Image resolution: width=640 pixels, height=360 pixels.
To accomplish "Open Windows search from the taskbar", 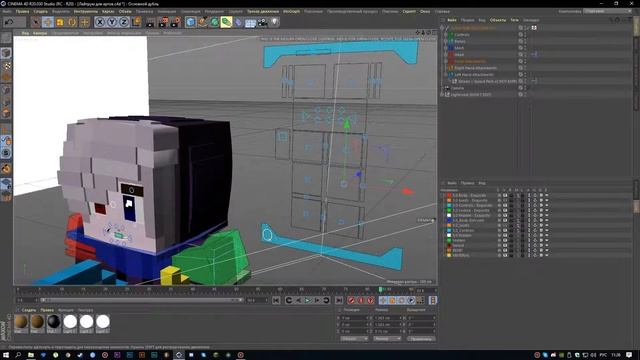I will click(x=18, y=355).
